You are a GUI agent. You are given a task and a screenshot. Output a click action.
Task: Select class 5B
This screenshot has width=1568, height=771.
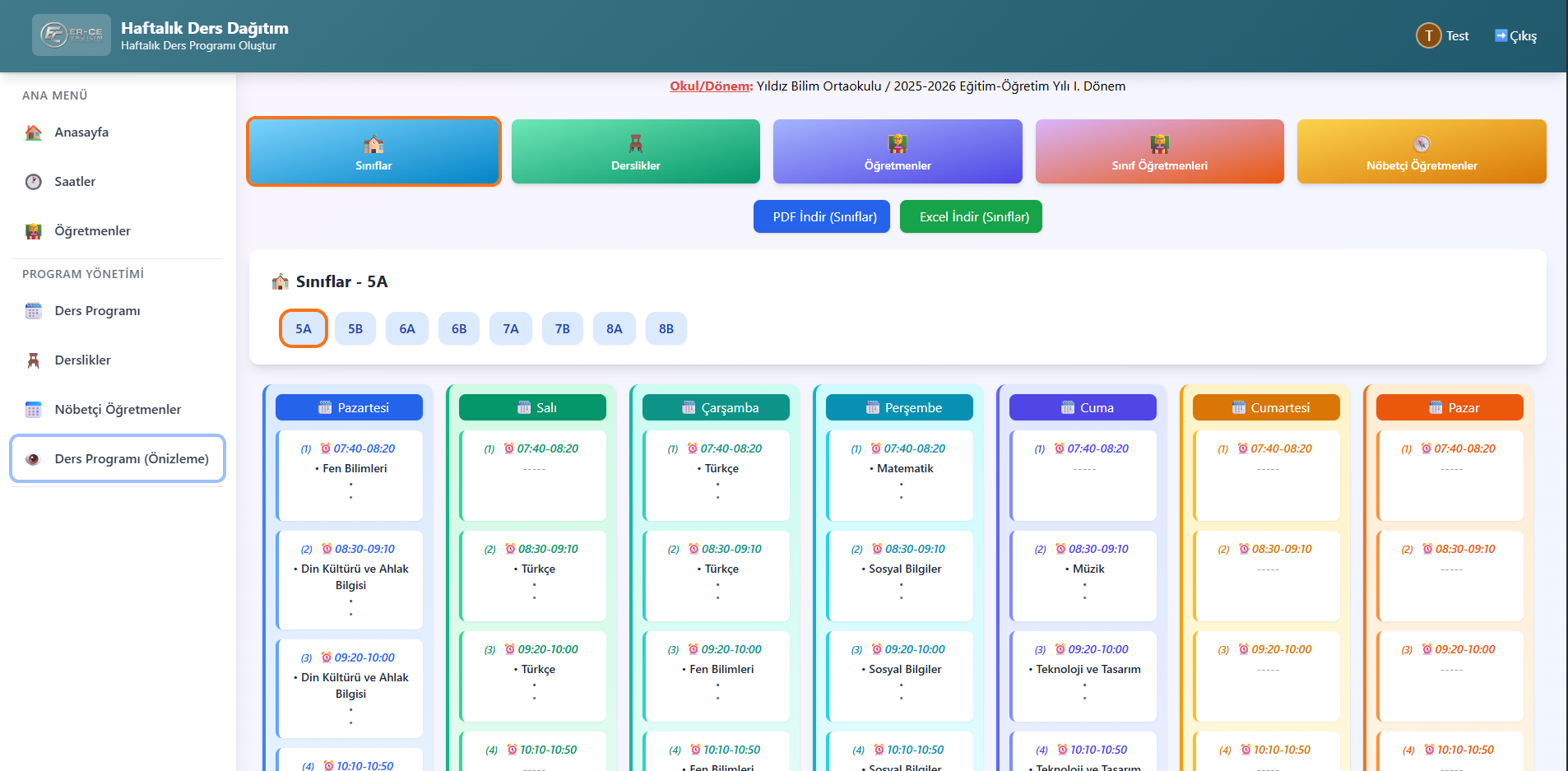click(355, 328)
